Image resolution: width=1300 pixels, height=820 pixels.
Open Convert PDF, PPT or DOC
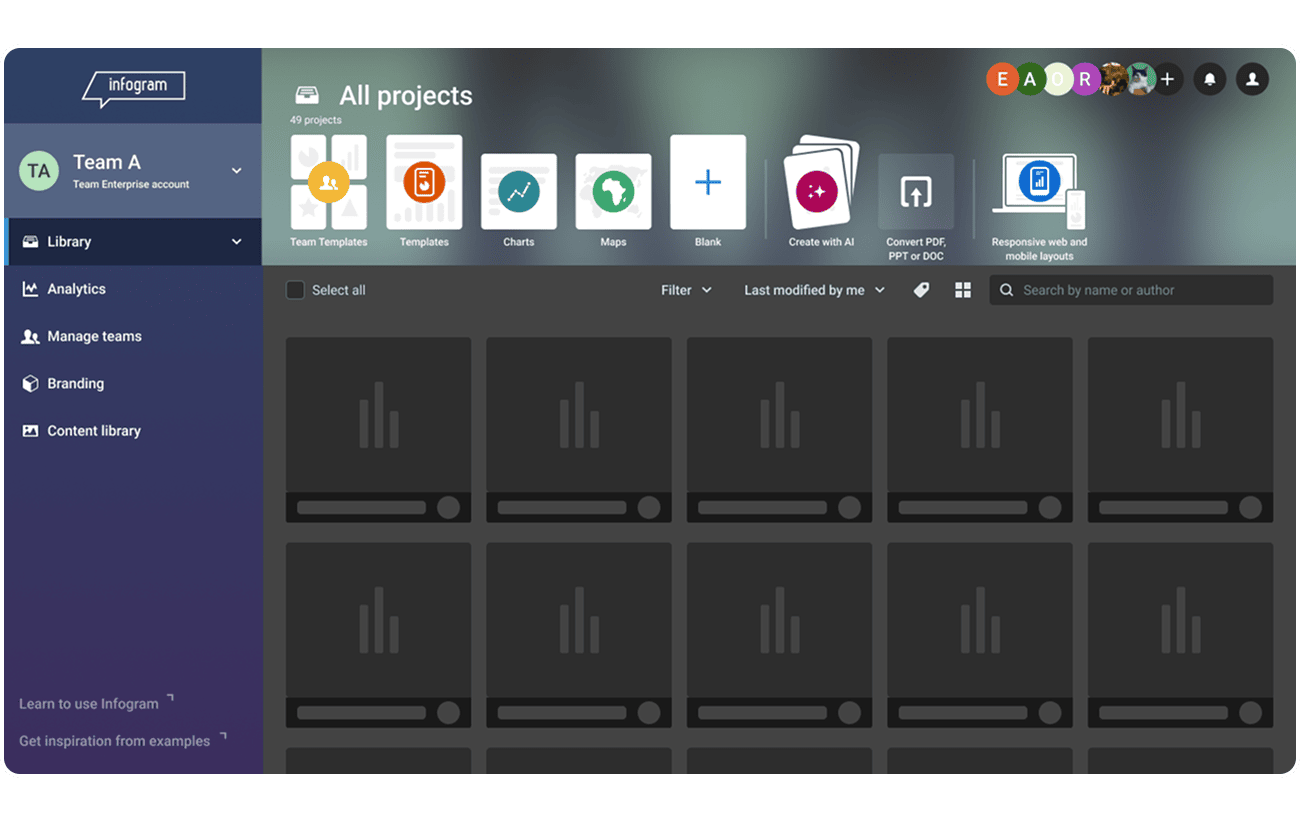click(x=916, y=208)
